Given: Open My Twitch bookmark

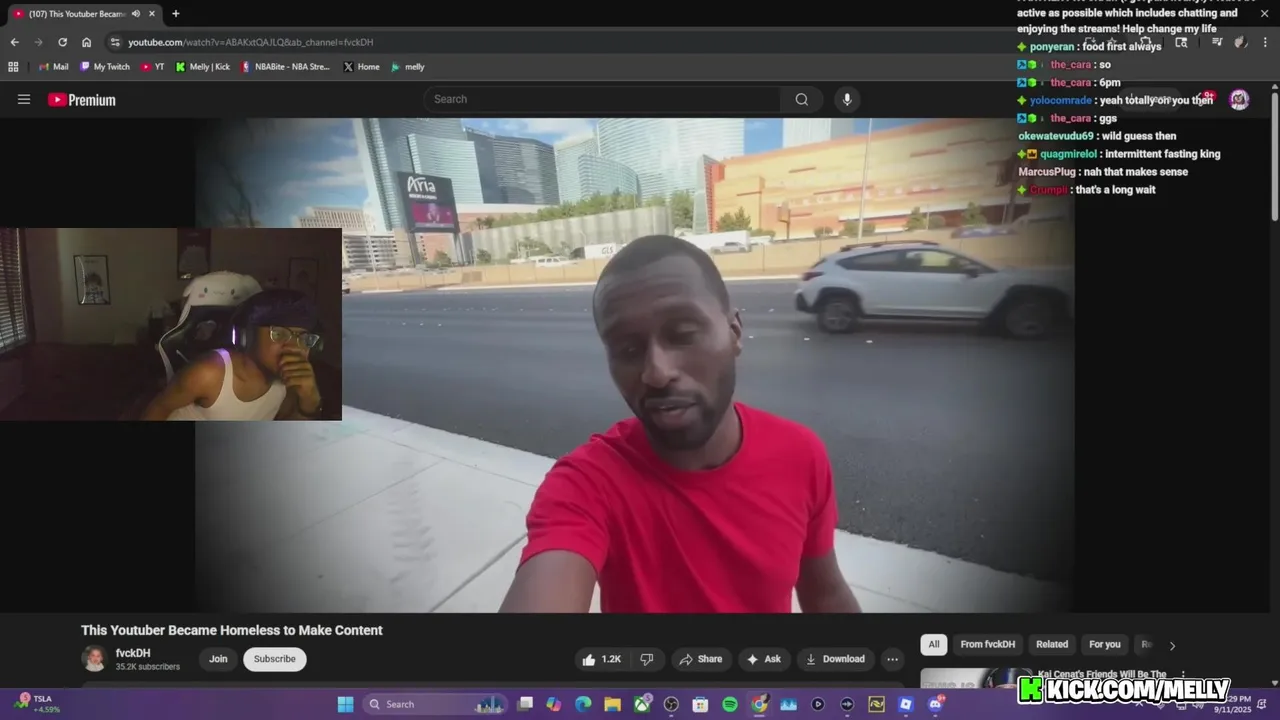Looking at the screenshot, I should [x=105, y=67].
